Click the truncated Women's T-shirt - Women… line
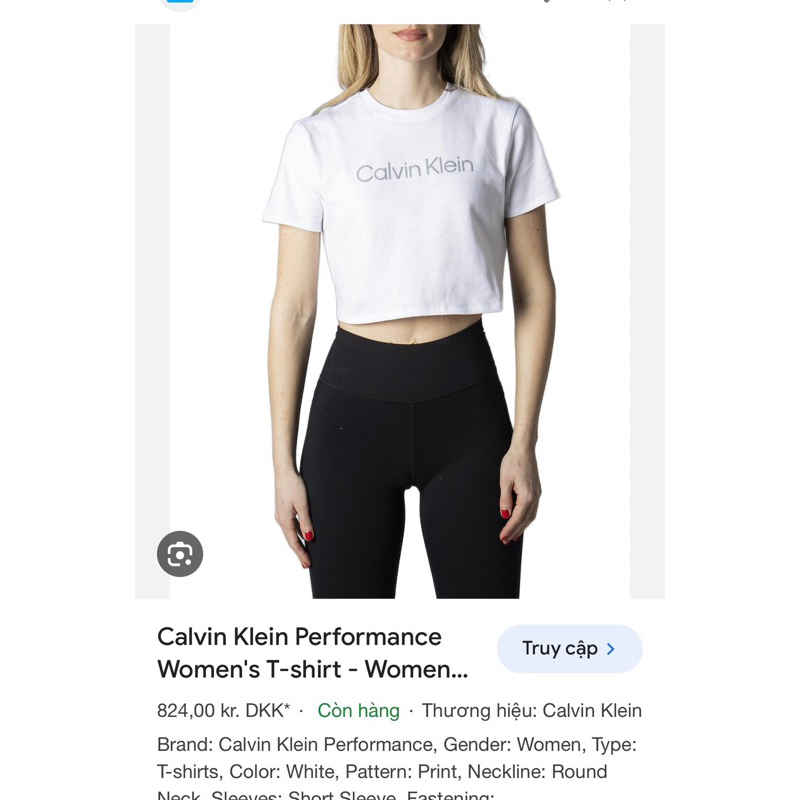This screenshot has height=800, width=800. point(312,669)
